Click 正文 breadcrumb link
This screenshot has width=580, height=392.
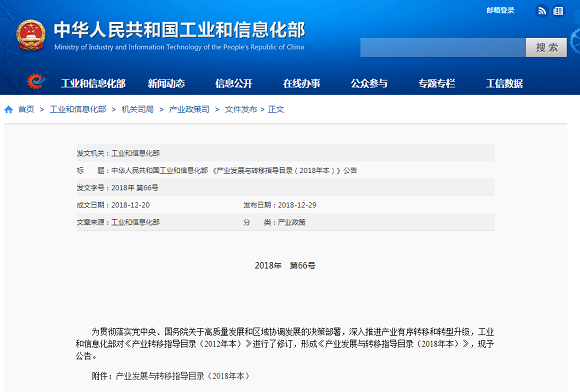(x=276, y=109)
